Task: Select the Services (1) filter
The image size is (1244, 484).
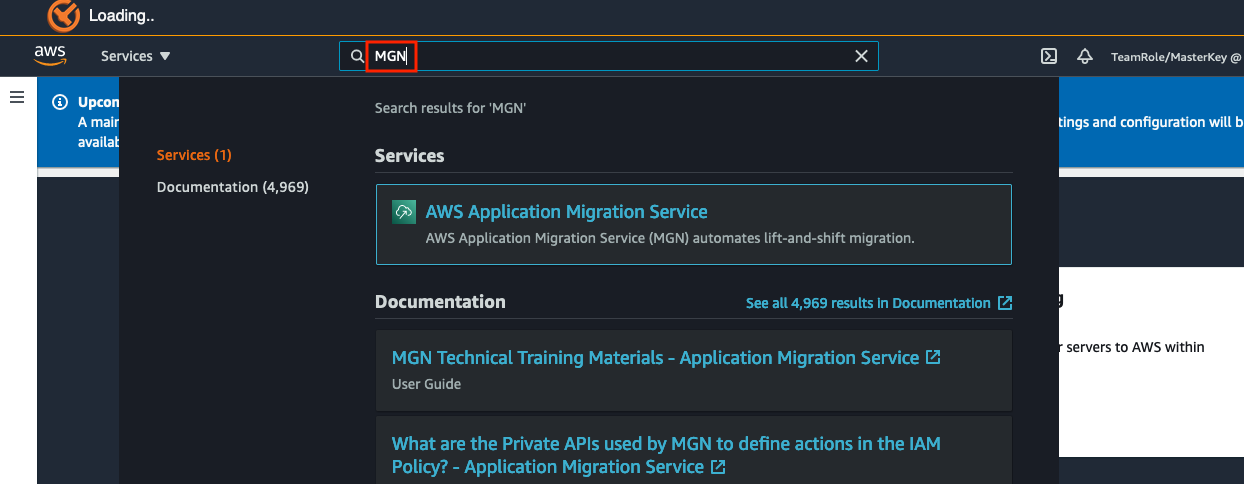Action: coord(194,155)
